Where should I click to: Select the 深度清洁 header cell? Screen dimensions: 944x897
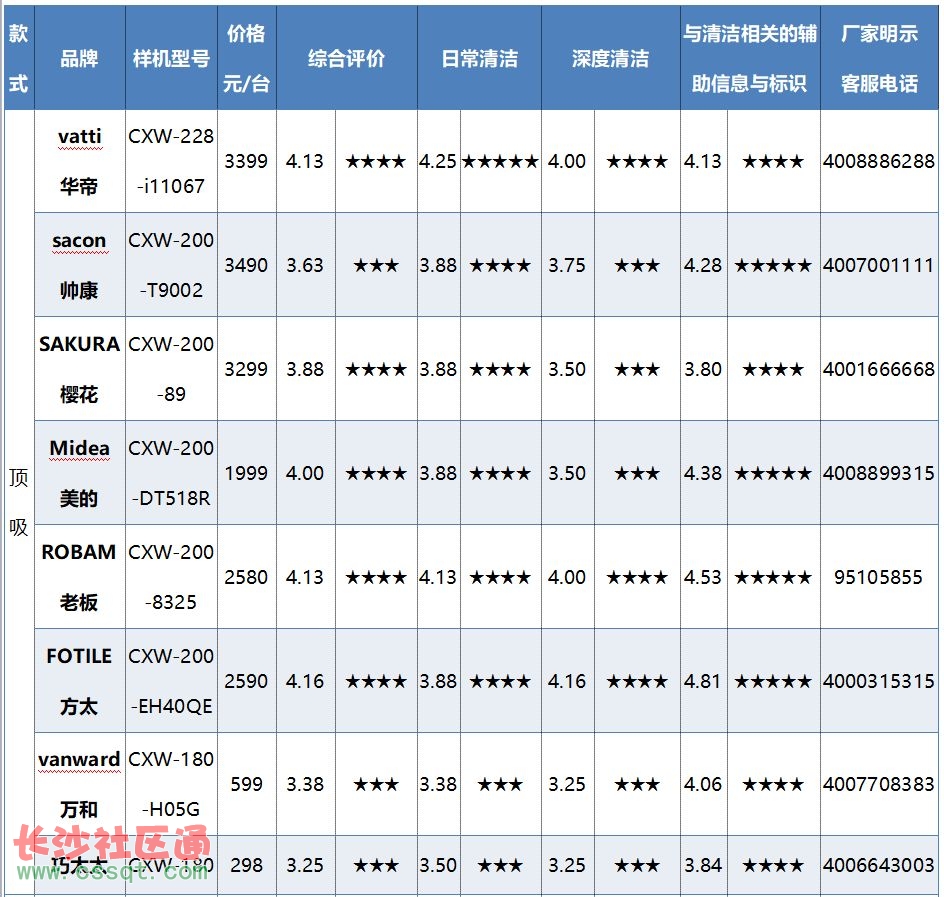point(610,58)
